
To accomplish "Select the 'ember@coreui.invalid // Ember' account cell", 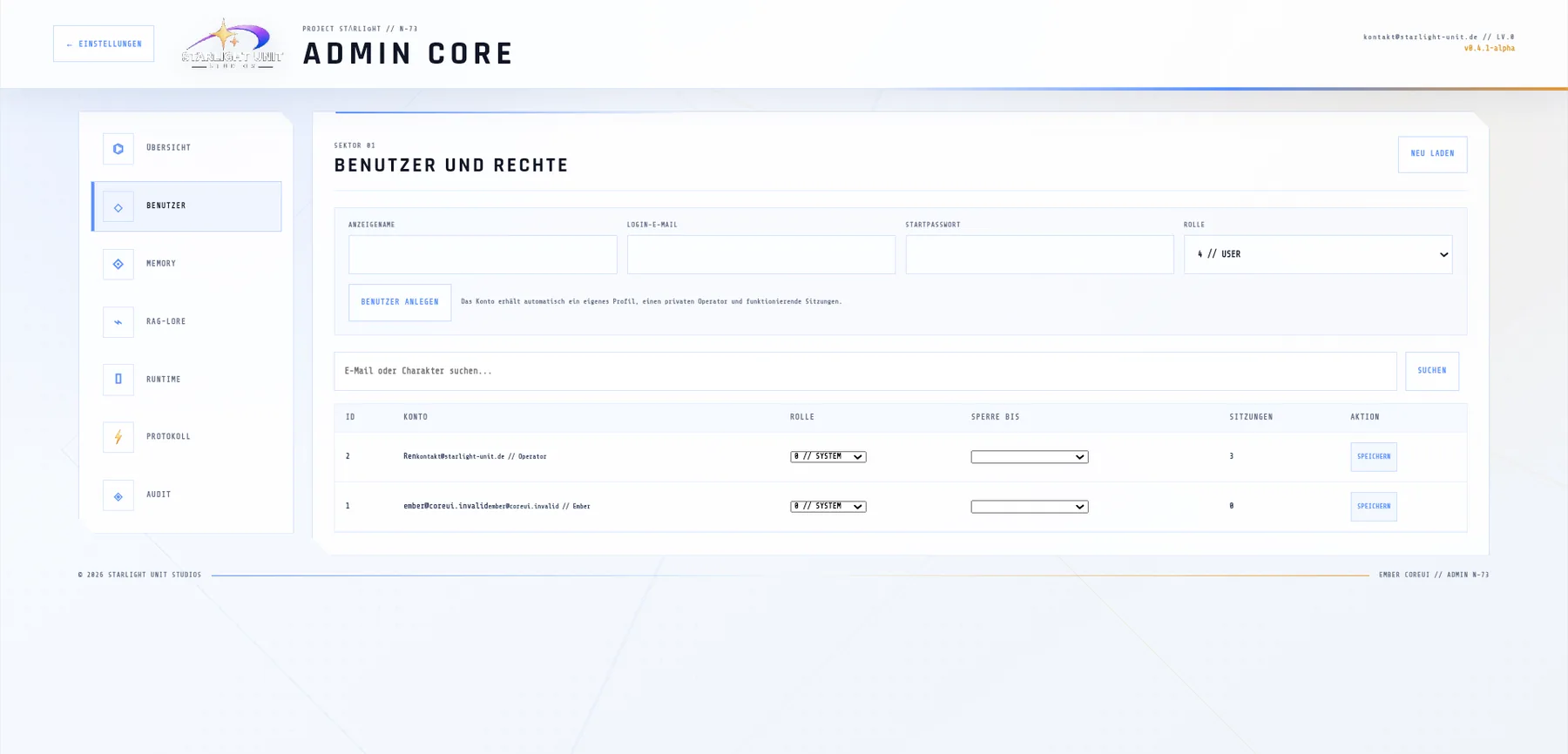I will [497, 506].
